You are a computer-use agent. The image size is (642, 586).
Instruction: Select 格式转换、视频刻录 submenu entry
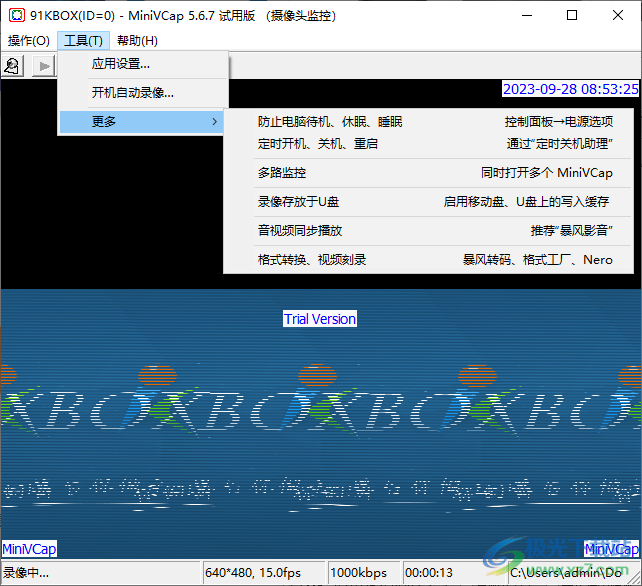(428, 260)
